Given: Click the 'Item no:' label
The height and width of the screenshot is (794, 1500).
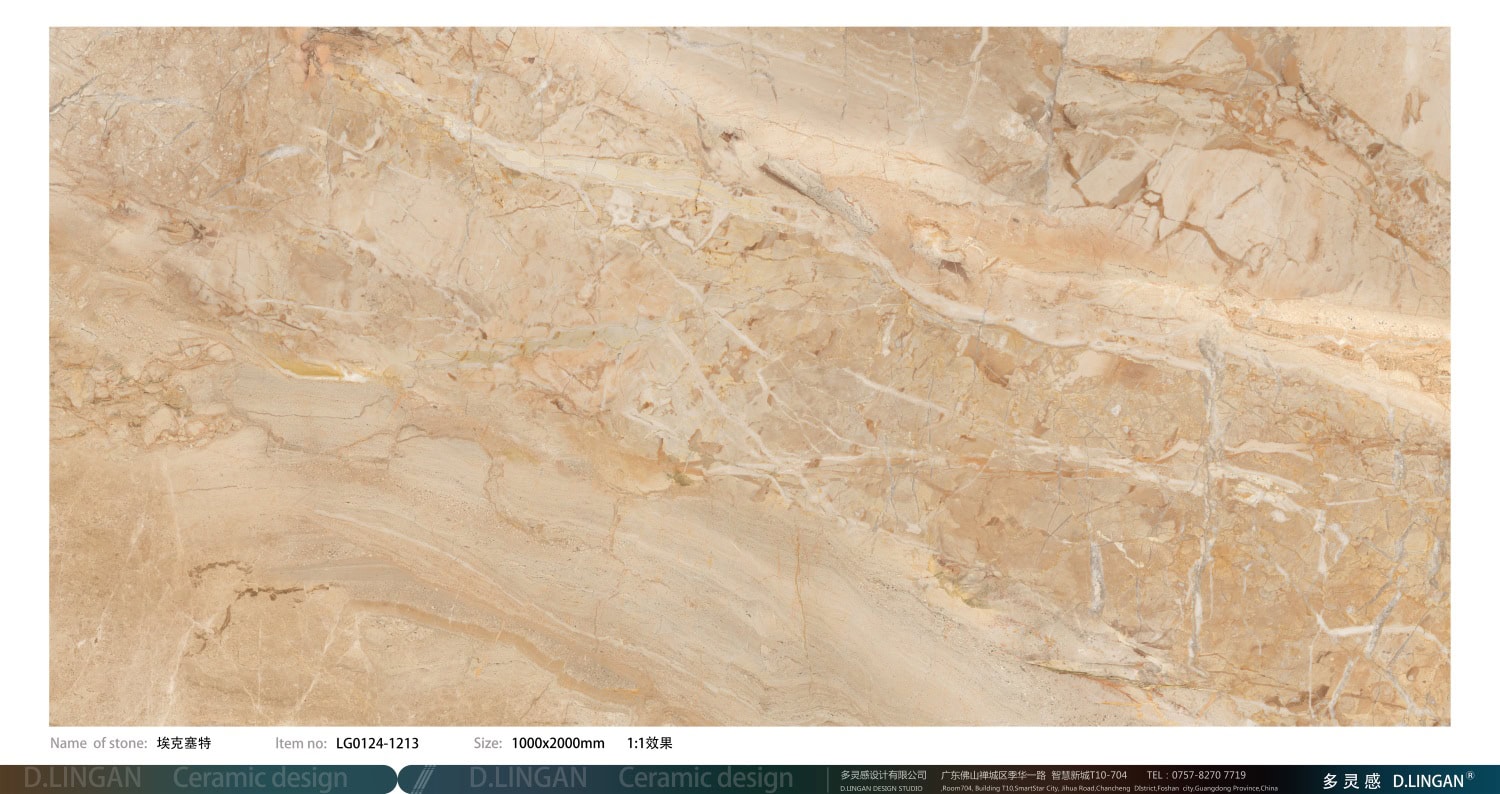Looking at the screenshot, I should (x=301, y=743).
